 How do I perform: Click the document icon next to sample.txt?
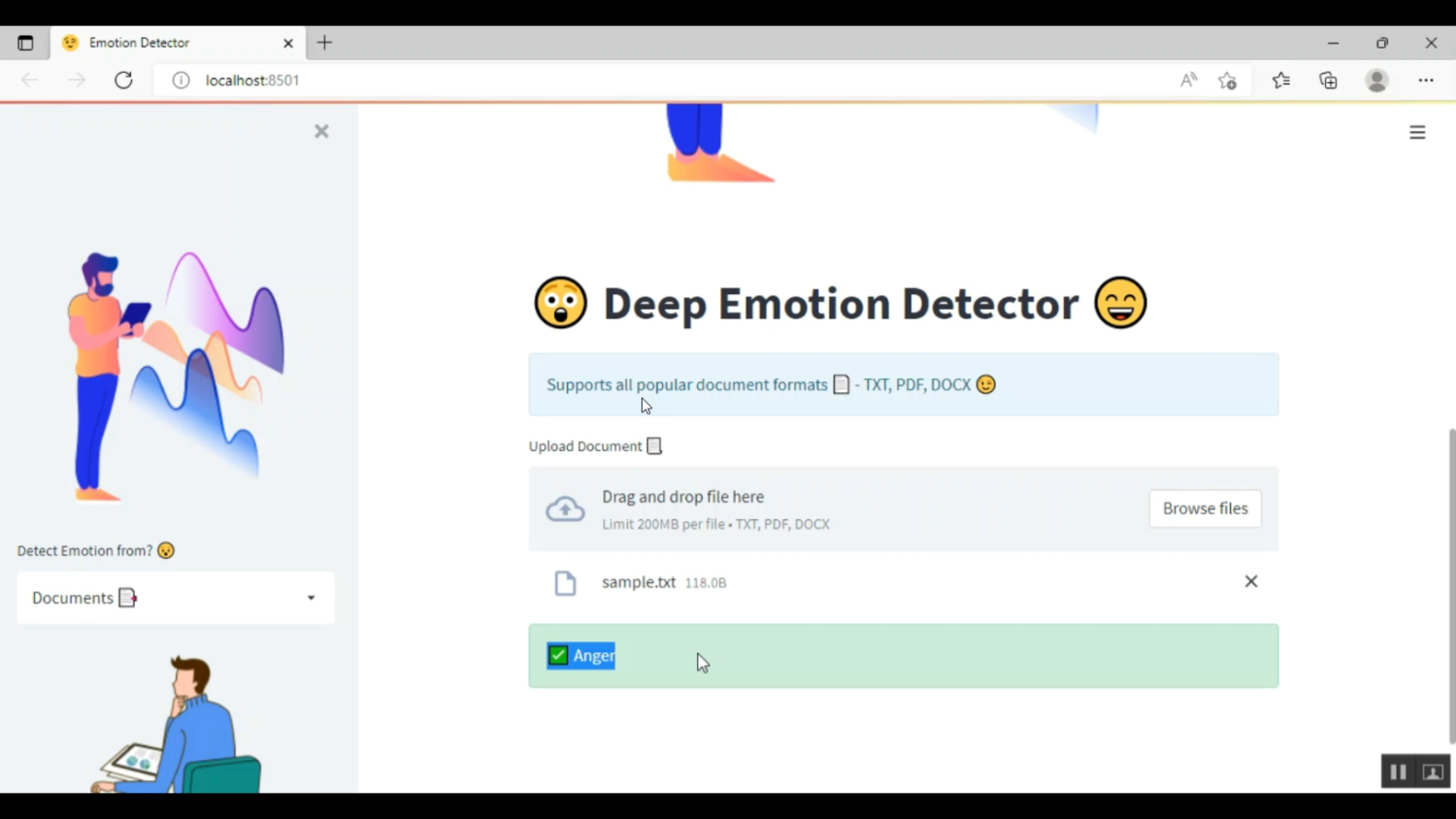coord(566,582)
